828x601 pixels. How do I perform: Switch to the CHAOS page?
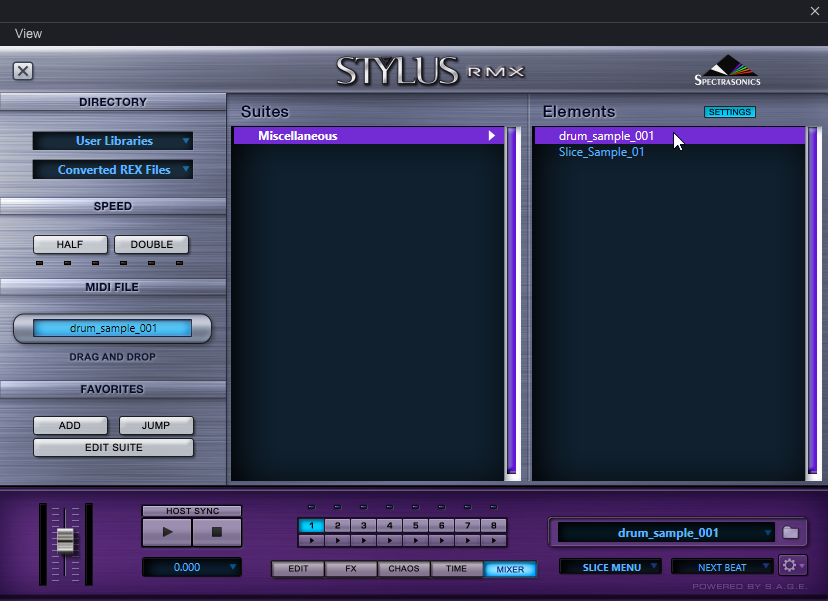(404, 569)
